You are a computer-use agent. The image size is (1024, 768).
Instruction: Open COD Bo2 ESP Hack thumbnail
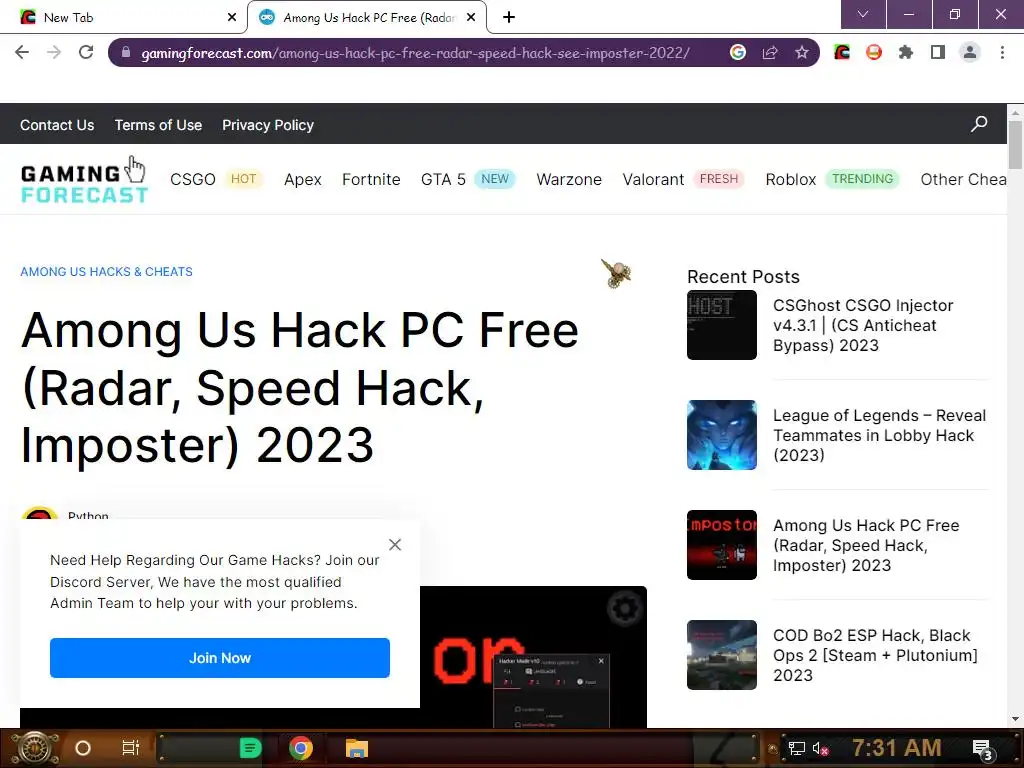722,655
